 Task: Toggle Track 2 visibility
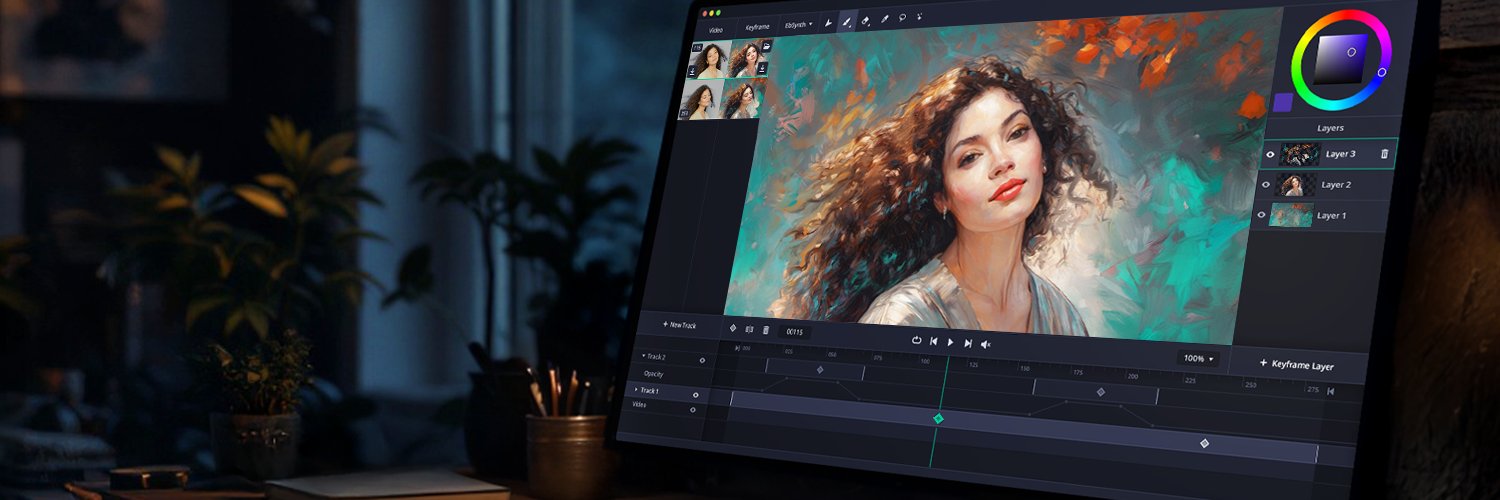[x=701, y=360]
